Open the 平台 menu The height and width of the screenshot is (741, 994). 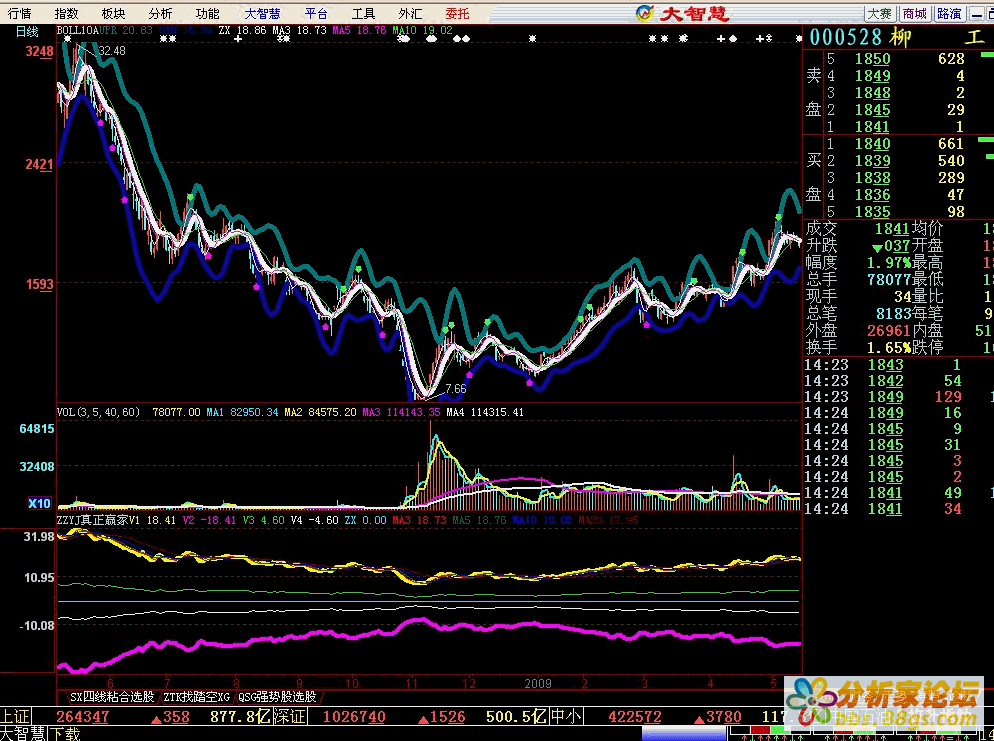point(316,13)
